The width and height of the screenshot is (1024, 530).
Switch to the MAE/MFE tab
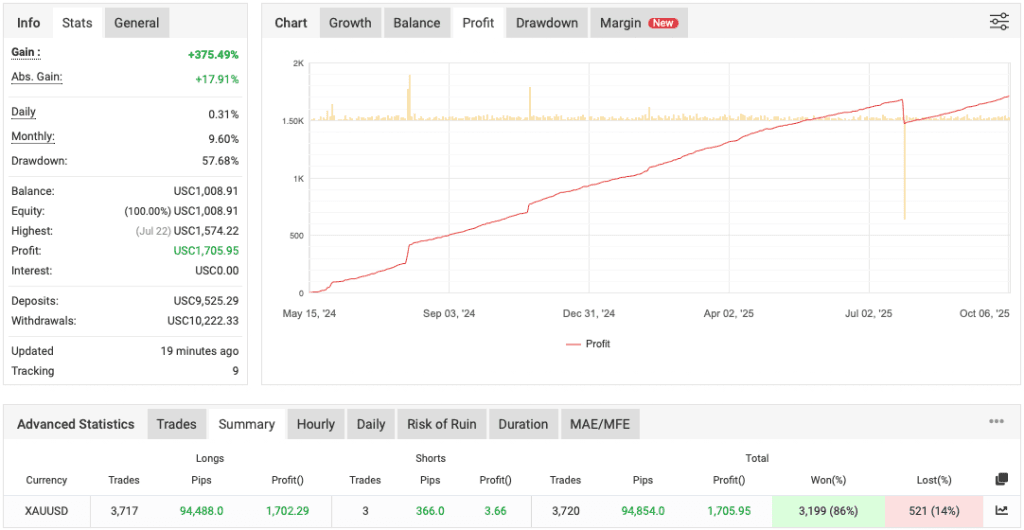click(600, 424)
